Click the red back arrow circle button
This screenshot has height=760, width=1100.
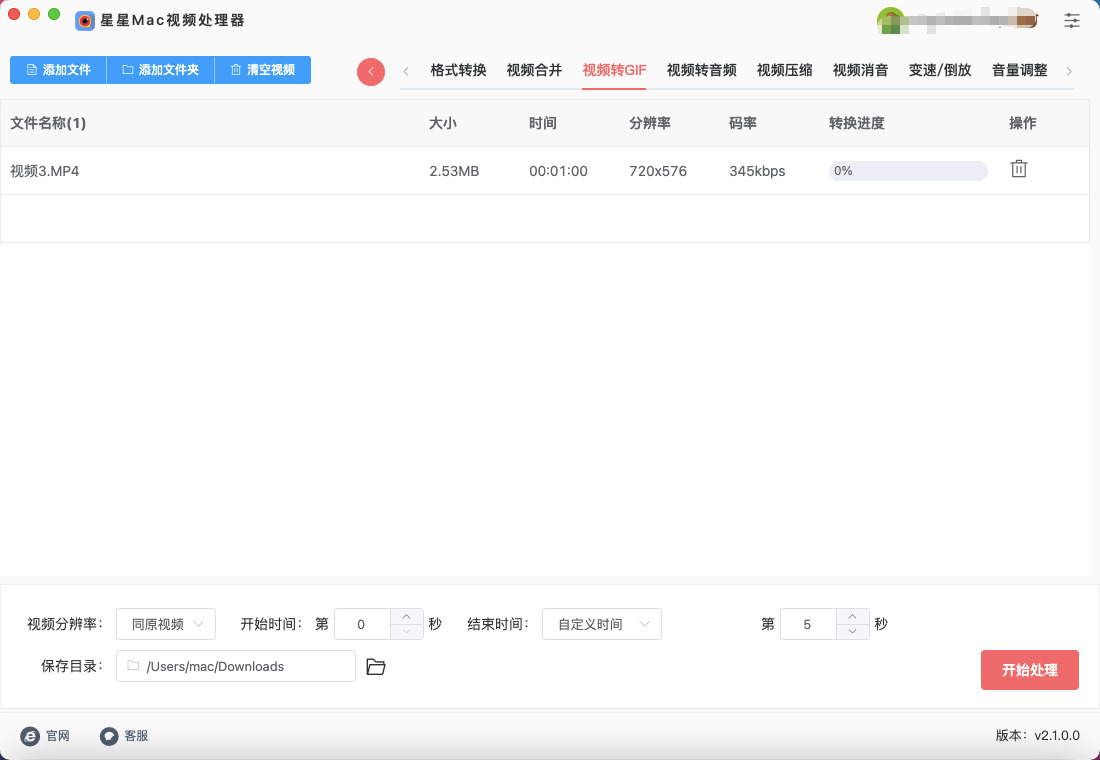371,71
